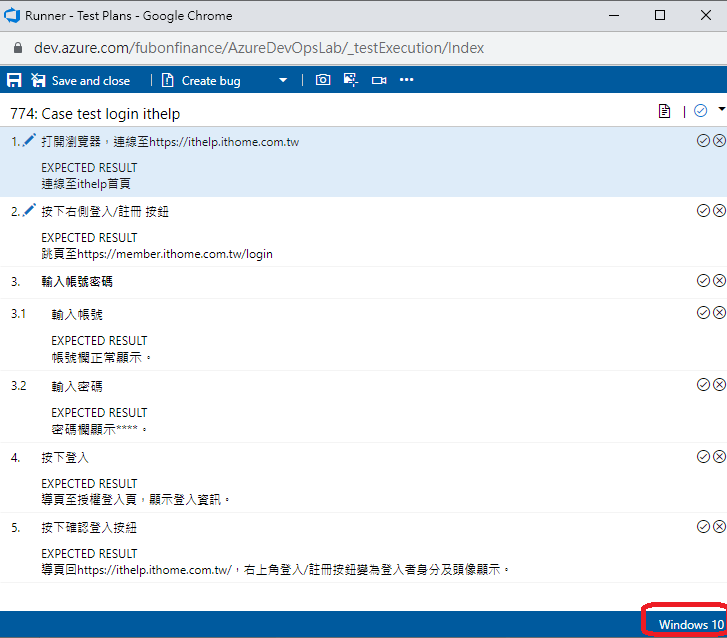
Task: Click Save and close button
Action: (x=81, y=80)
